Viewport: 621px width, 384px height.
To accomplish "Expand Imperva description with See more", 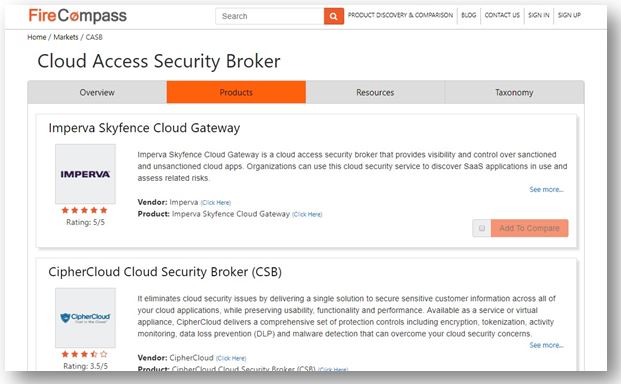I will coord(546,190).
